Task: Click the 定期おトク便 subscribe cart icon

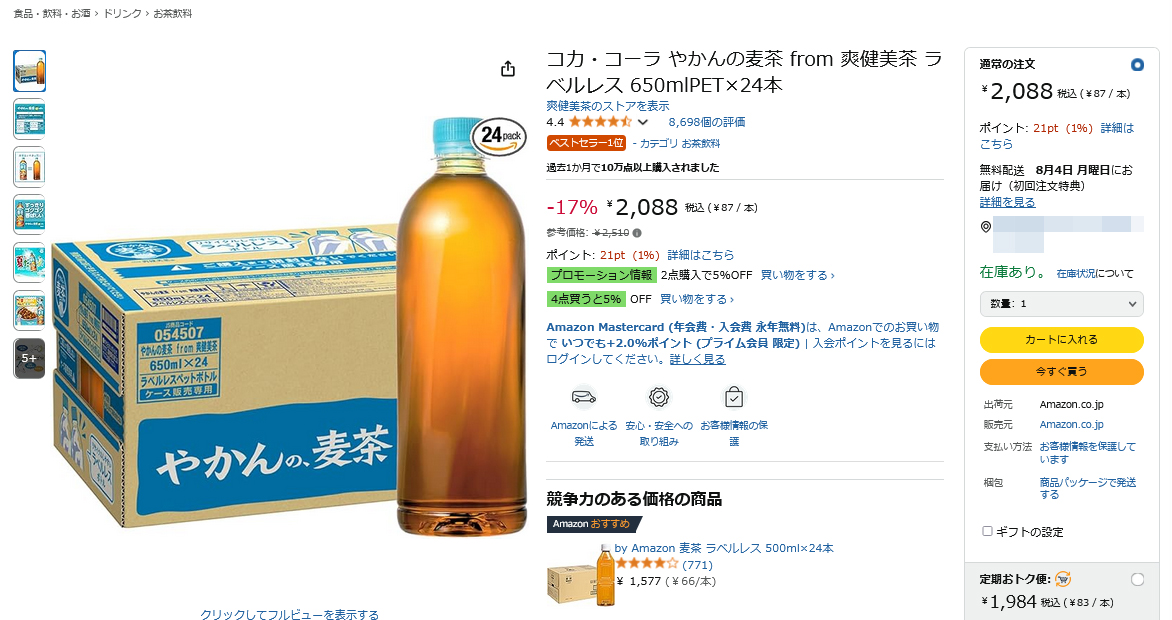Action: pos(1063,579)
